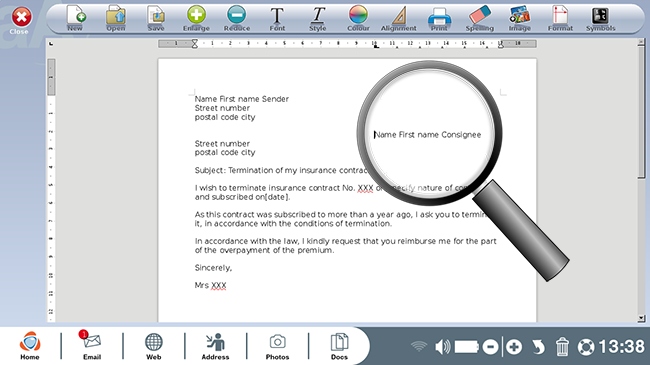Launch the Web browser
Image resolution: width=650 pixels, height=365 pixels.
coord(153,346)
